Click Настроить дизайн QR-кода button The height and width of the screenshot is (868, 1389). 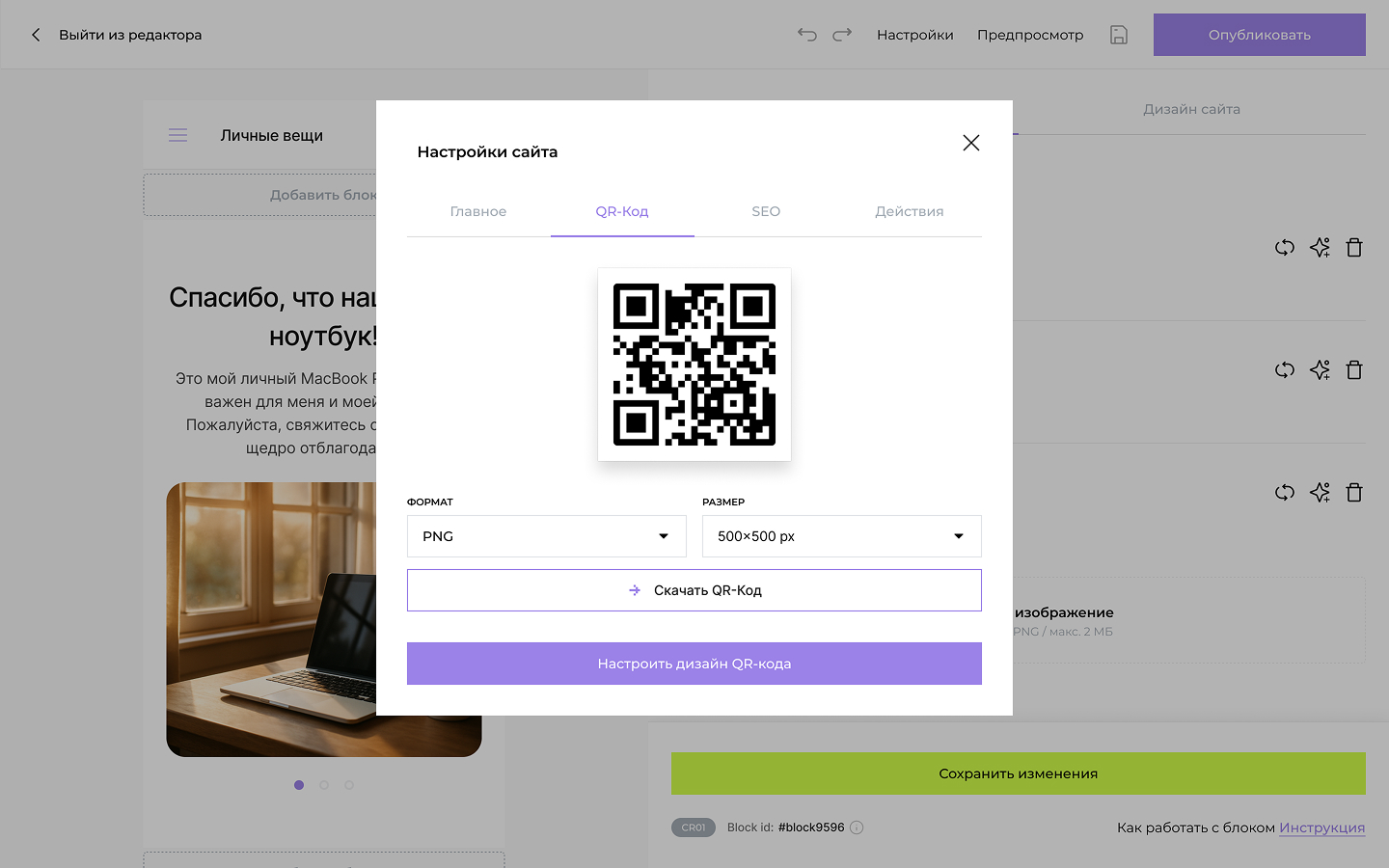pos(694,664)
